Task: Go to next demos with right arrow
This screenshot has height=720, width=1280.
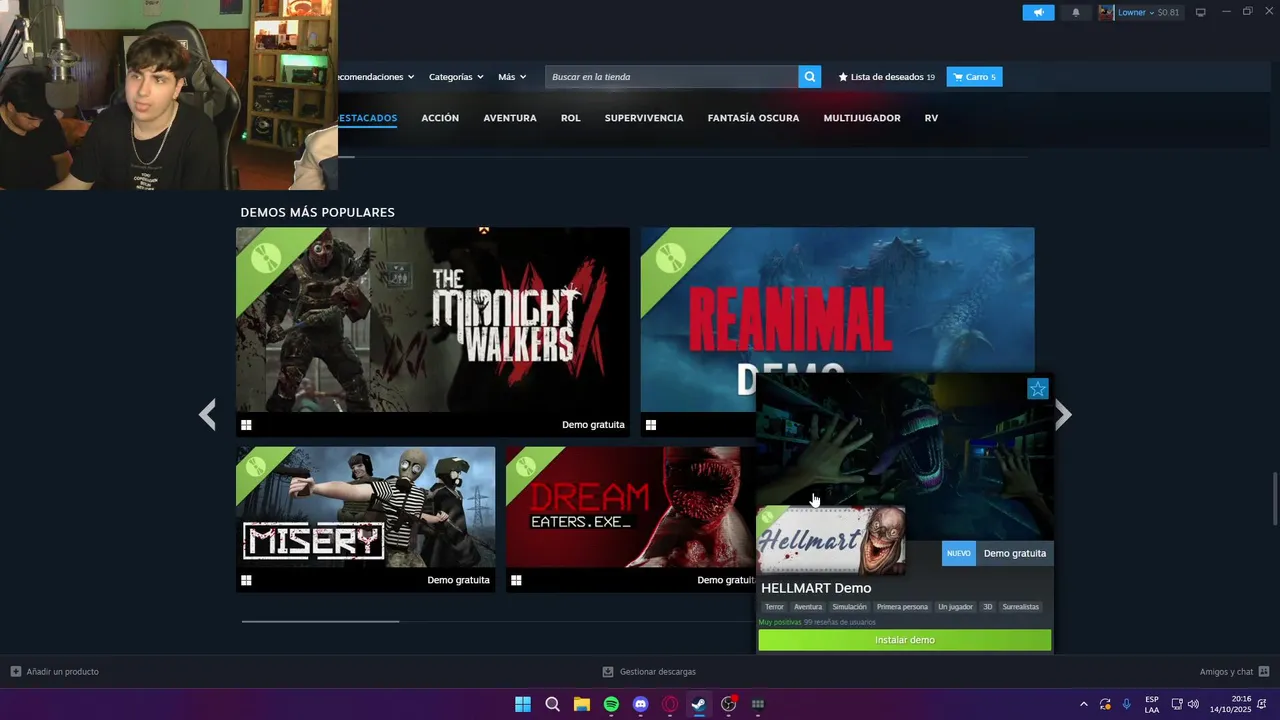Action: coord(1064,414)
